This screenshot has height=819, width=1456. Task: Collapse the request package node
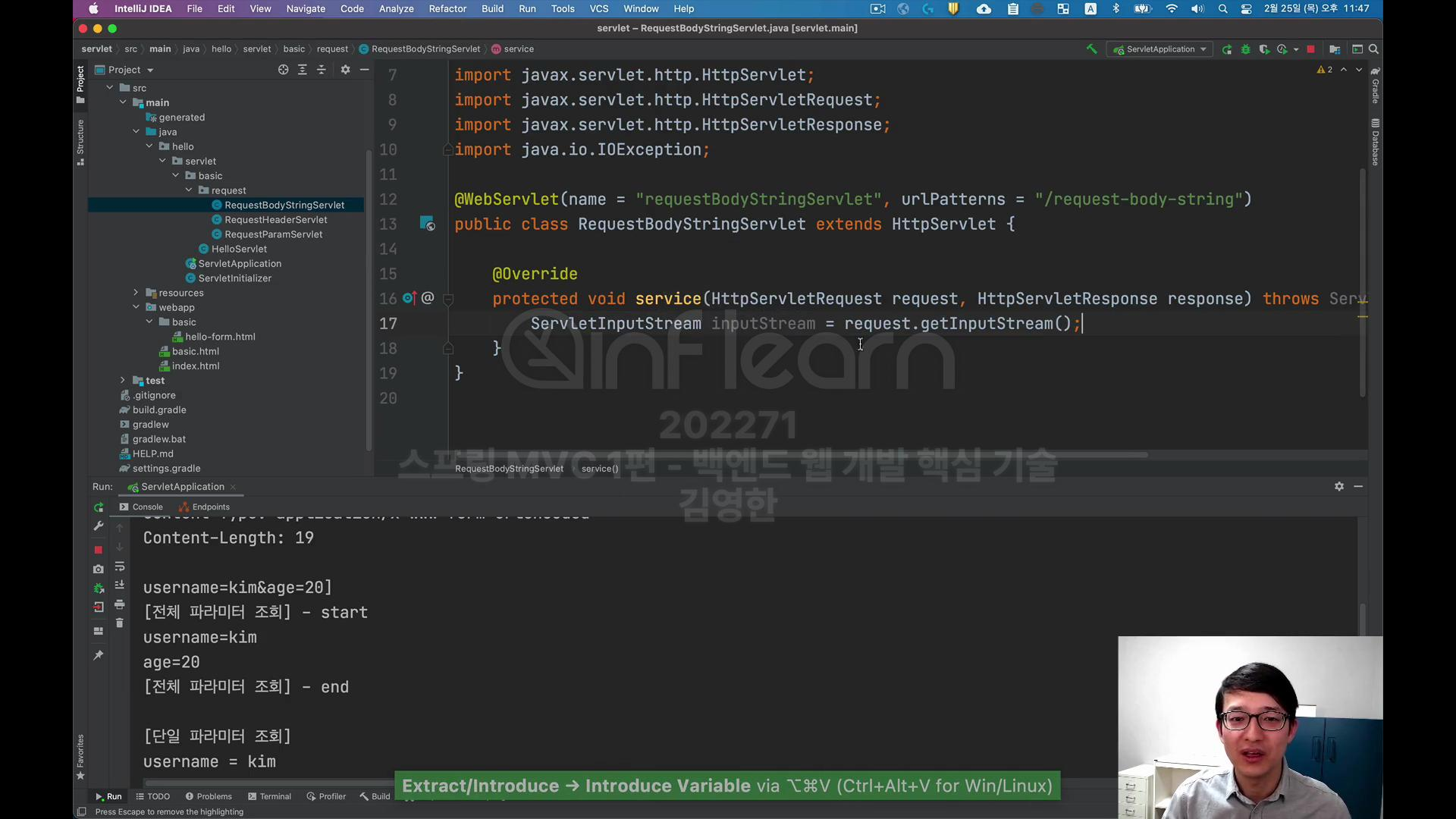pyautogui.click(x=189, y=190)
